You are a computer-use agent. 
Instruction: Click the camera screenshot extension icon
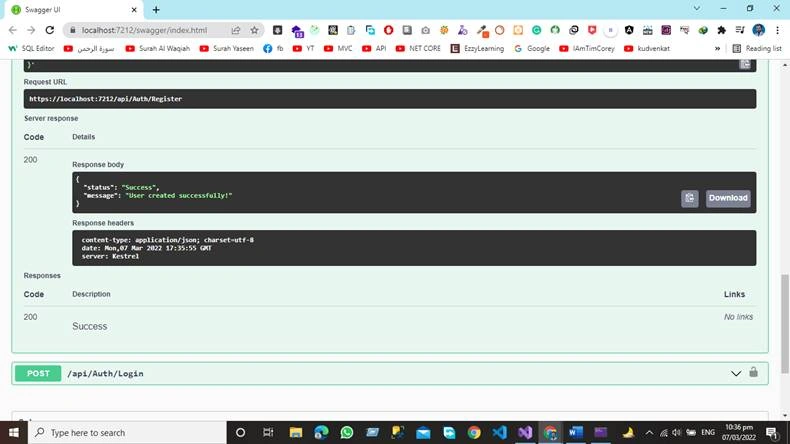point(426,30)
